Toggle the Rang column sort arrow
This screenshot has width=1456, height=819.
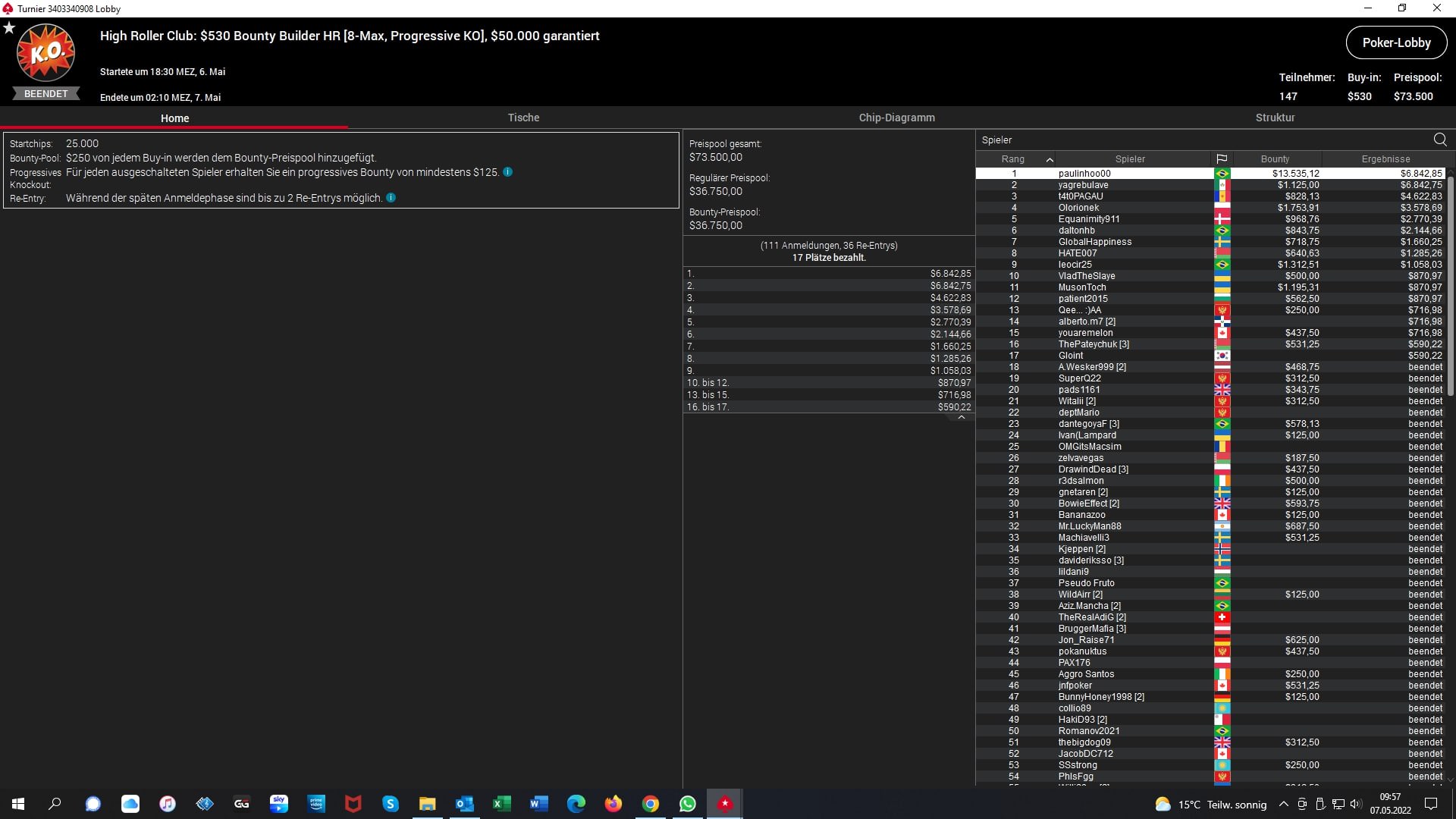tap(1050, 159)
